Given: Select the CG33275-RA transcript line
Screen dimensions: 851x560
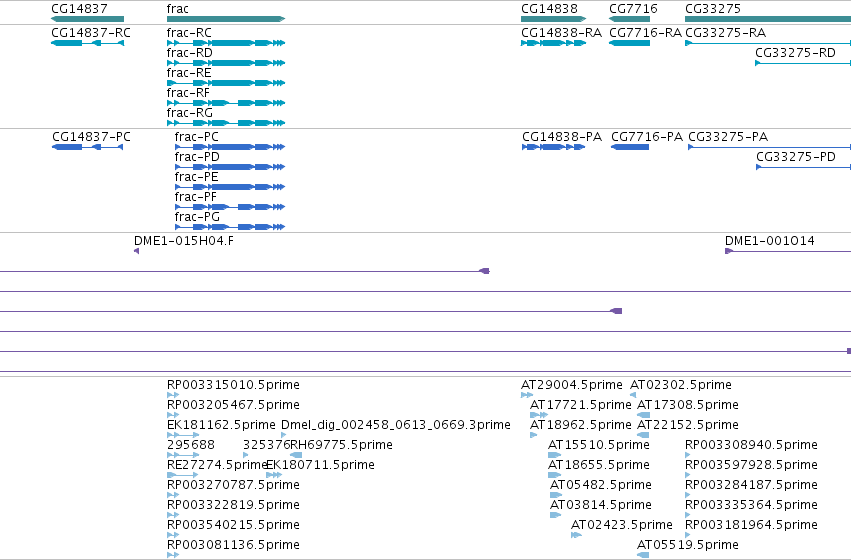Looking at the screenshot, I should (x=768, y=43).
